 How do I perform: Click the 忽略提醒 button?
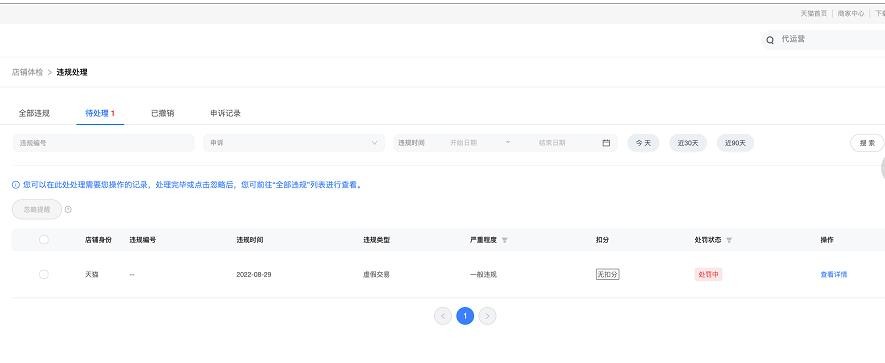[37, 209]
